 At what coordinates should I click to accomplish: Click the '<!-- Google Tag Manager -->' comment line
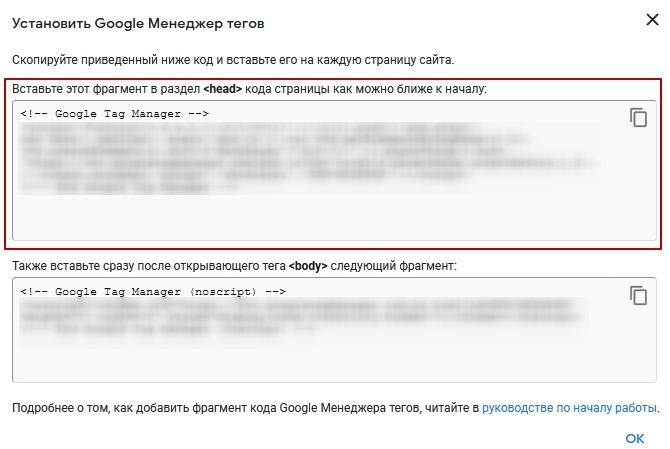115,114
